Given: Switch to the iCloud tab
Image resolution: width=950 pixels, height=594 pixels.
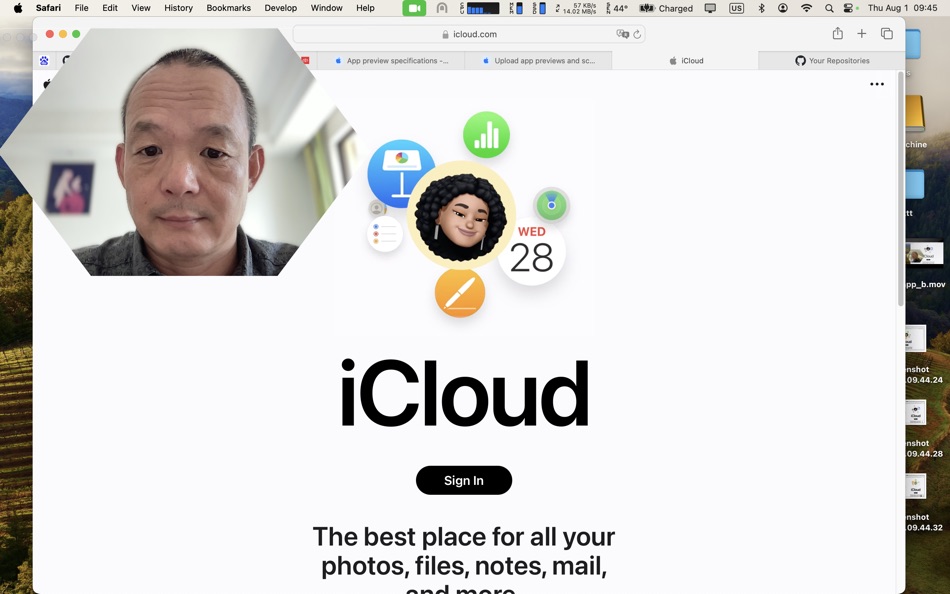Looking at the screenshot, I should (x=691, y=60).
